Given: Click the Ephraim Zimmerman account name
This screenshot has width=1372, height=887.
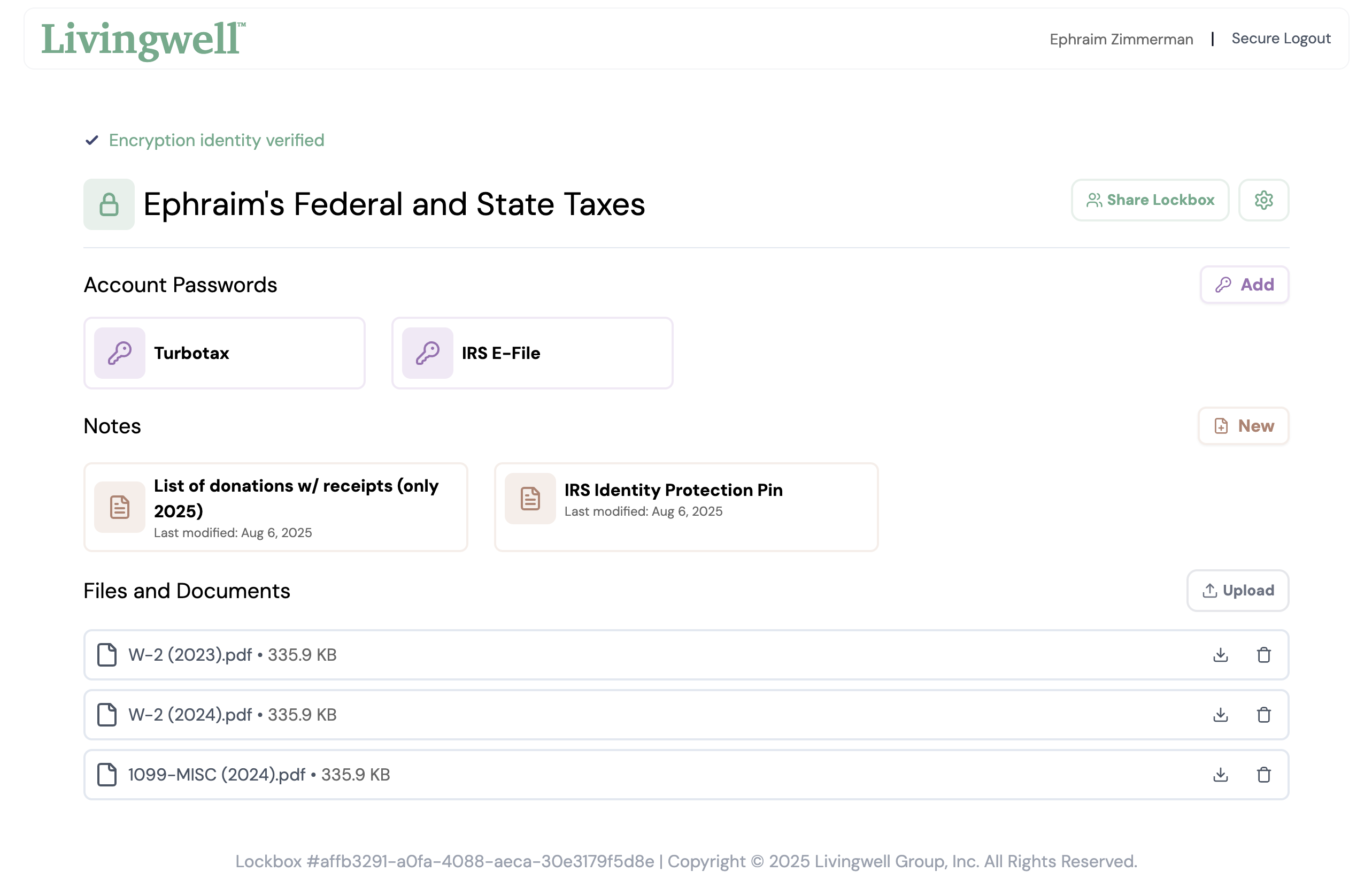Looking at the screenshot, I should pos(1121,38).
